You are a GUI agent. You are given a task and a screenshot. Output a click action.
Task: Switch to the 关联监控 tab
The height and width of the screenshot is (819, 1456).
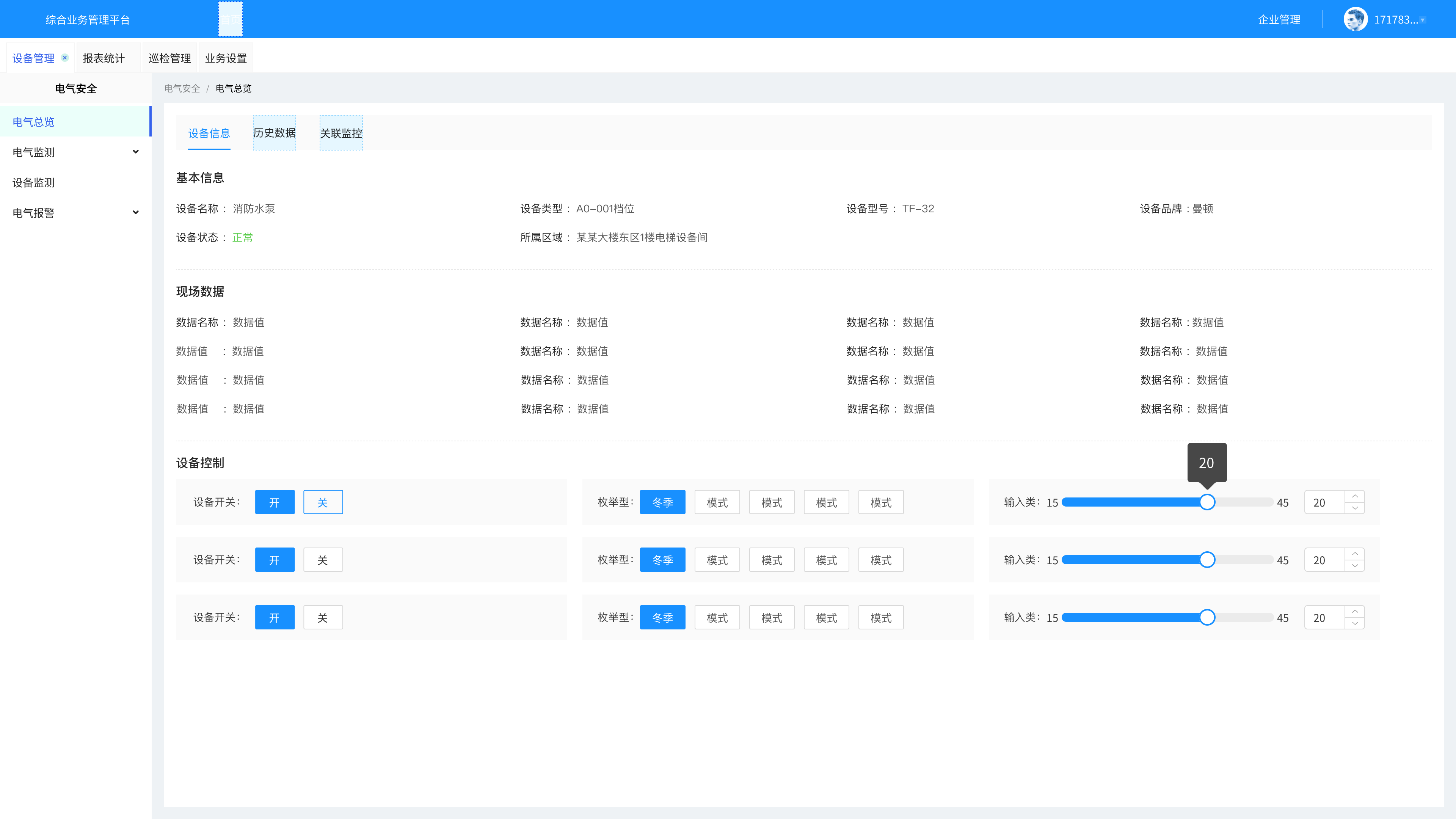click(x=341, y=133)
